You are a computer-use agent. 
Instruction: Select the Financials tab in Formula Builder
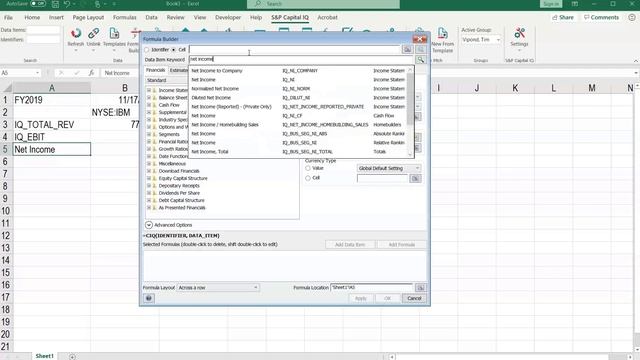coord(156,70)
